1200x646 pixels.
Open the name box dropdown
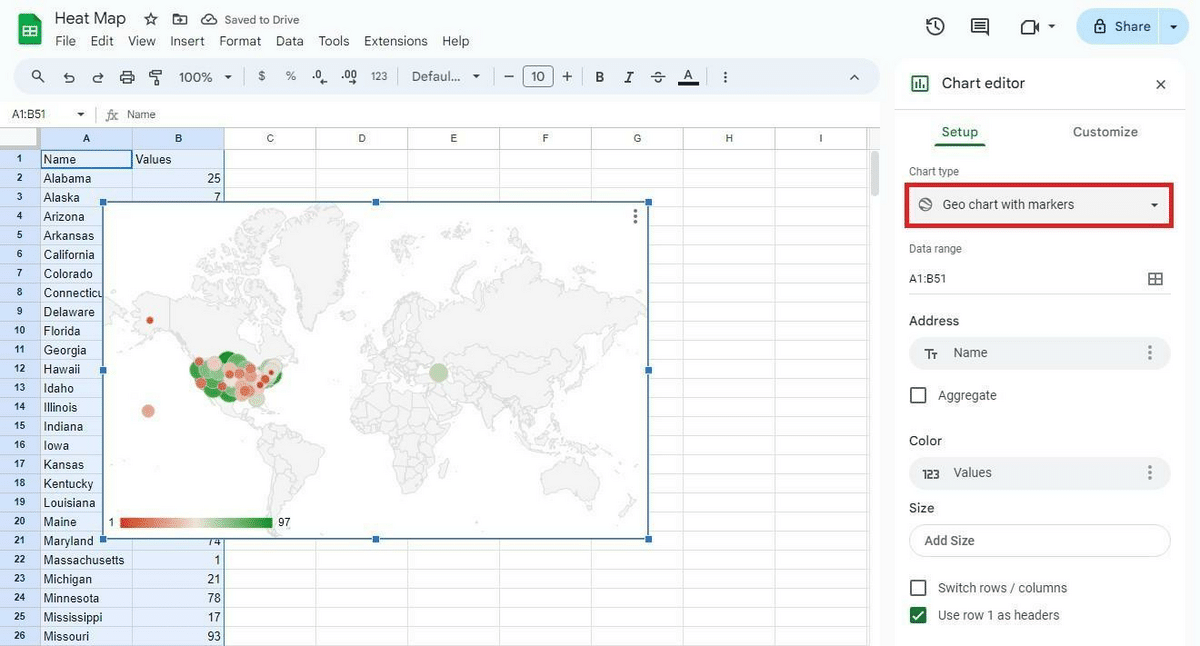tap(81, 115)
